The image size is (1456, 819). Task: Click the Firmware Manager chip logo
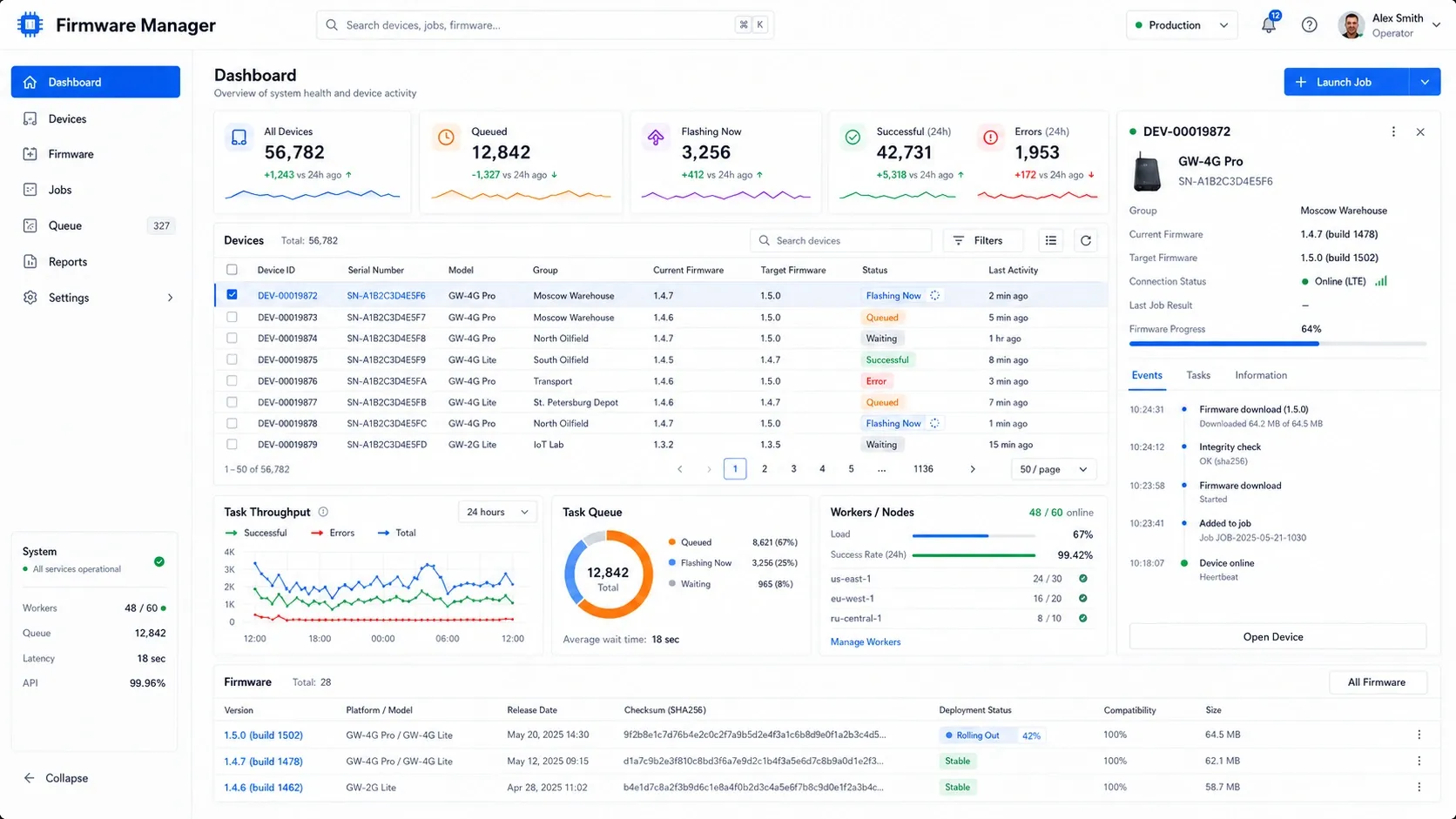(x=30, y=24)
